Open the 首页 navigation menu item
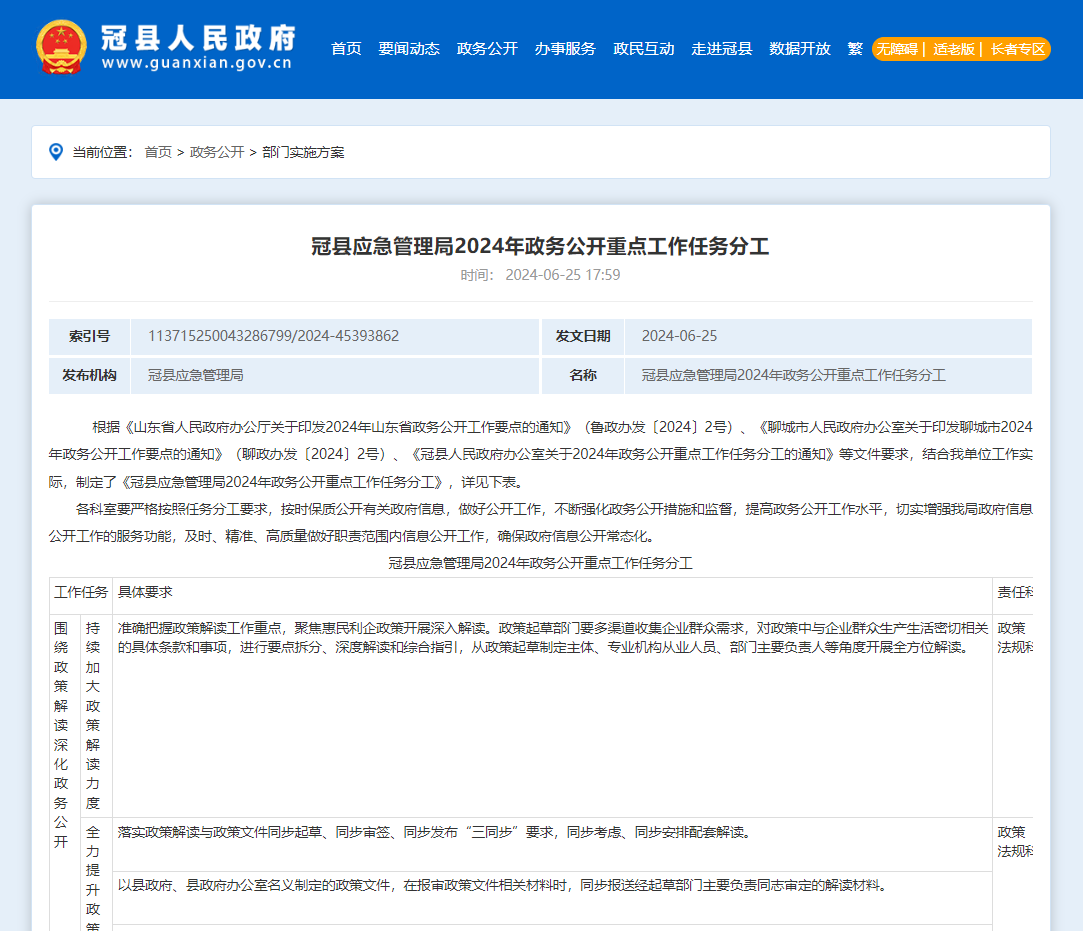The image size is (1083, 931). point(346,49)
